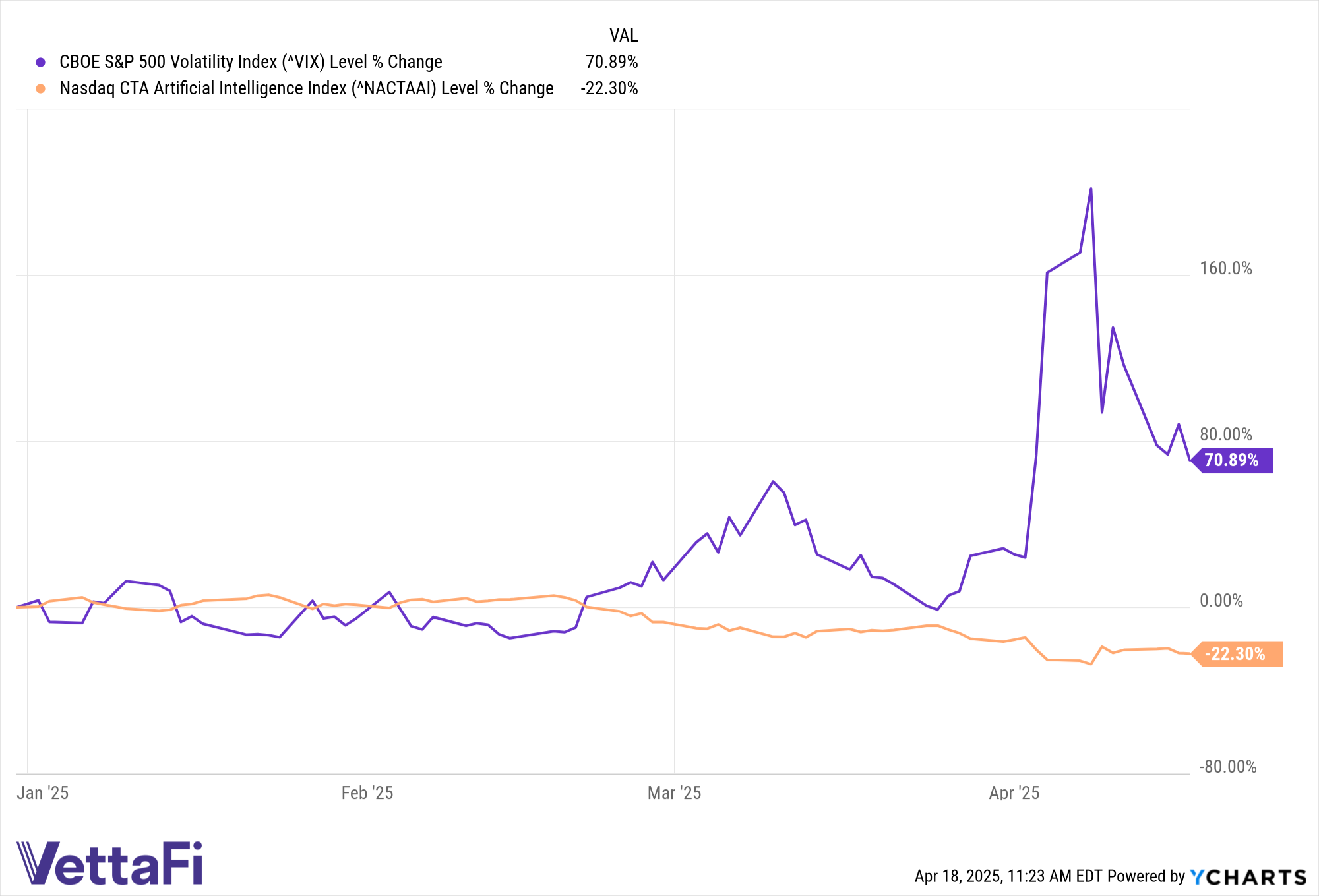
Task: Click the Feb '25 axis label
Action: [367, 792]
